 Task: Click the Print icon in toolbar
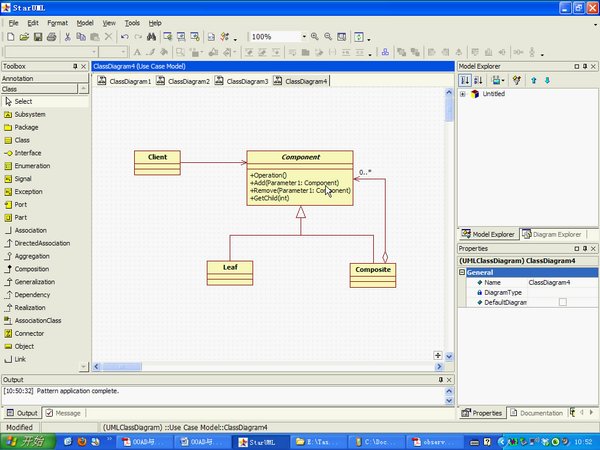pos(51,37)
